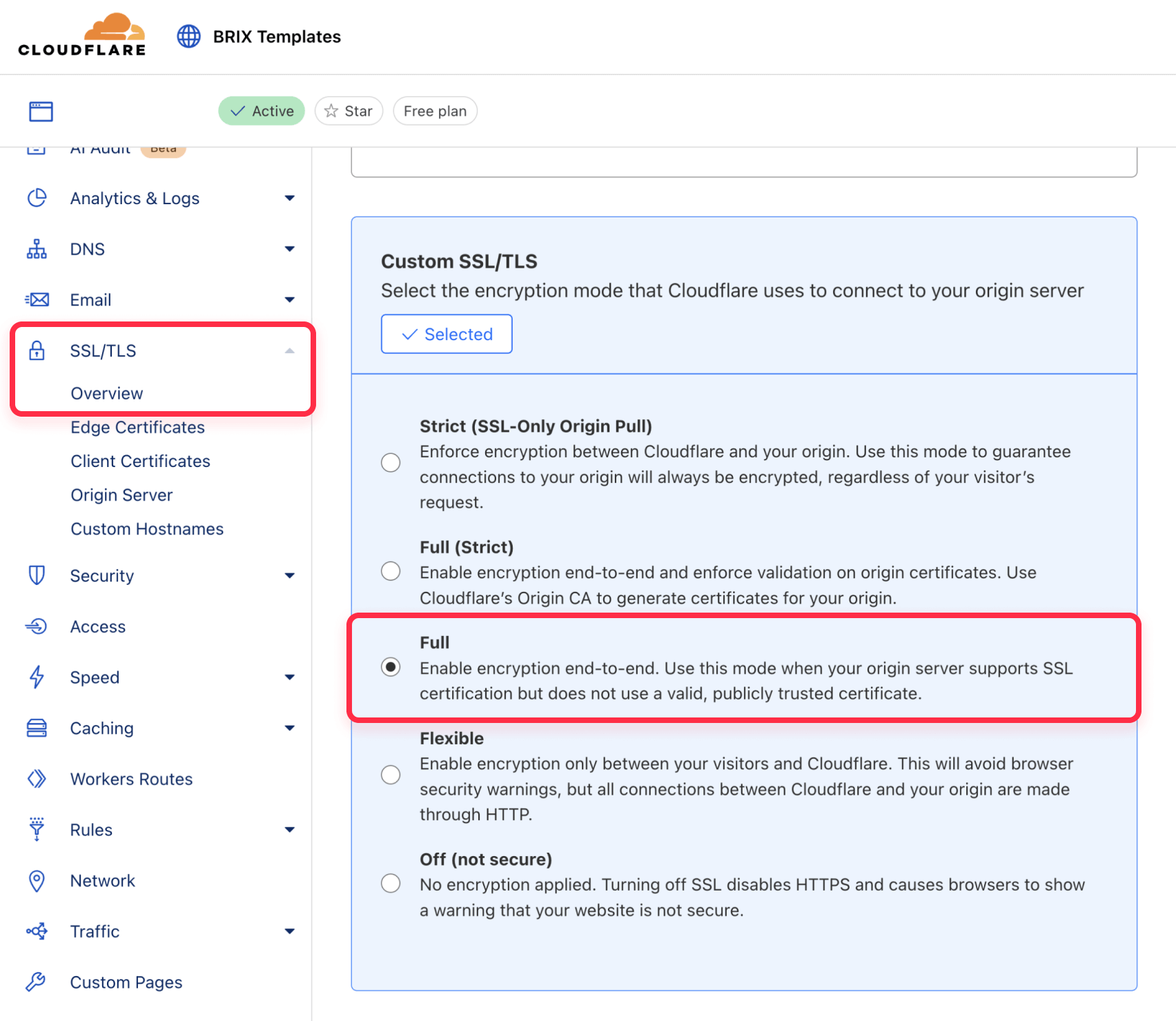Click the SSL/TLS padlock icon
This screenshot has width=1176, height=1021.
[x=37, y=350]
